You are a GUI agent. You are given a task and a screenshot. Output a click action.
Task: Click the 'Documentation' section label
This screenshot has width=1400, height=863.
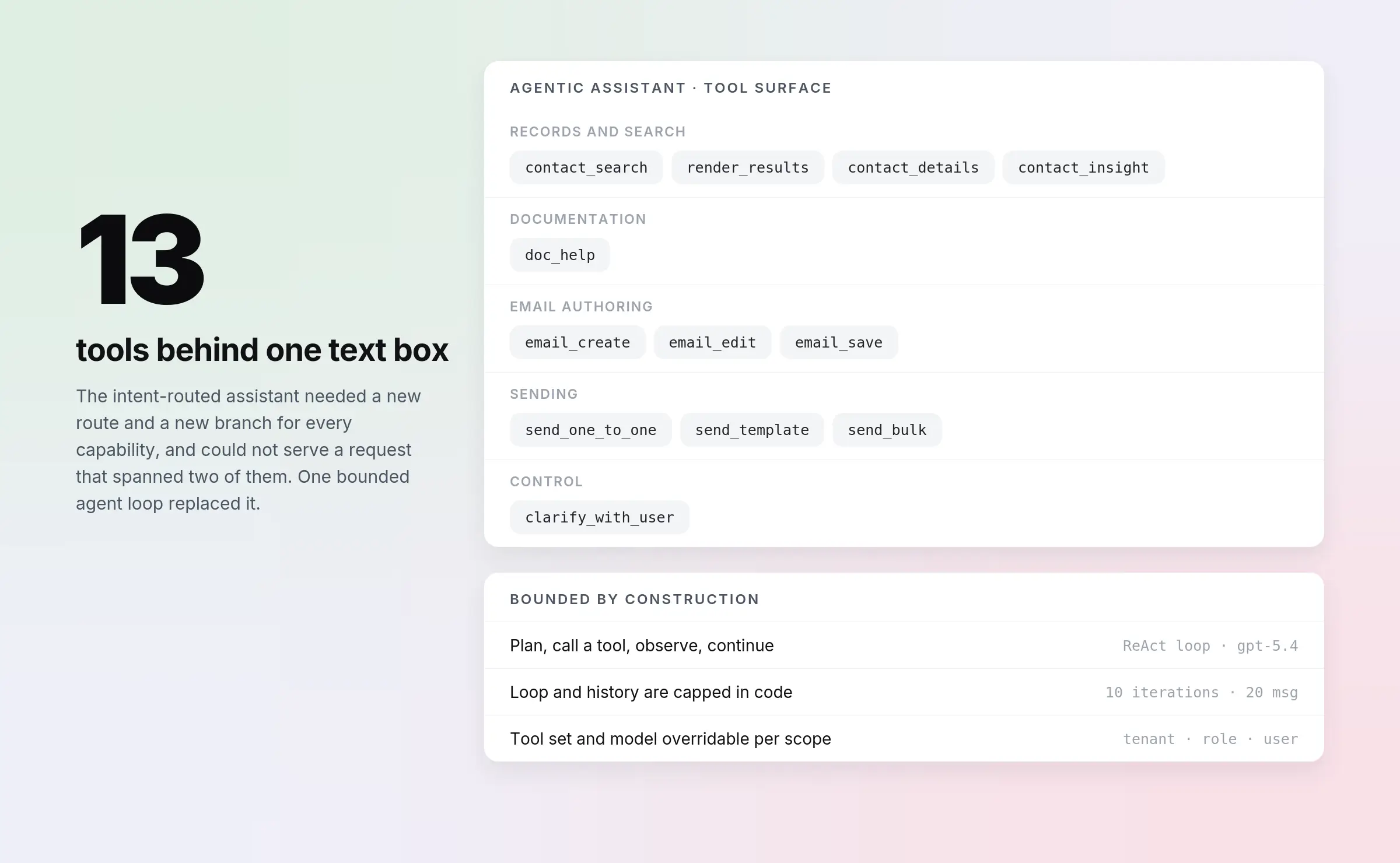(578, 219)
